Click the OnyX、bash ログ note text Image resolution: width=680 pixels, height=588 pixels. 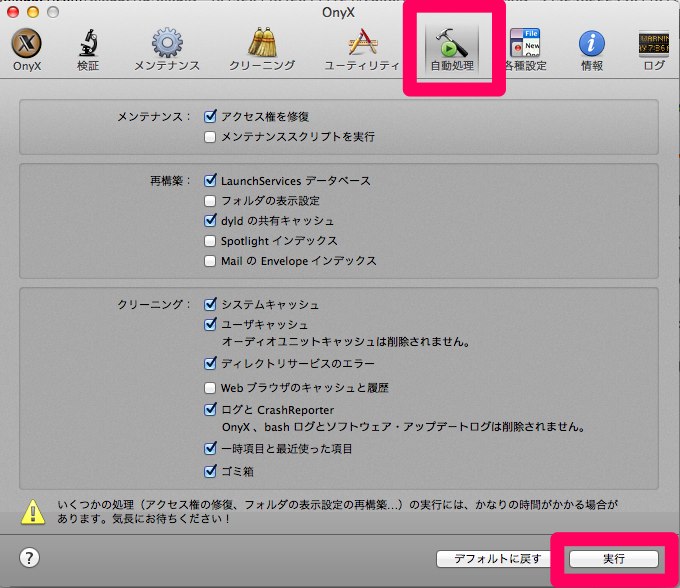pos(403,427)
